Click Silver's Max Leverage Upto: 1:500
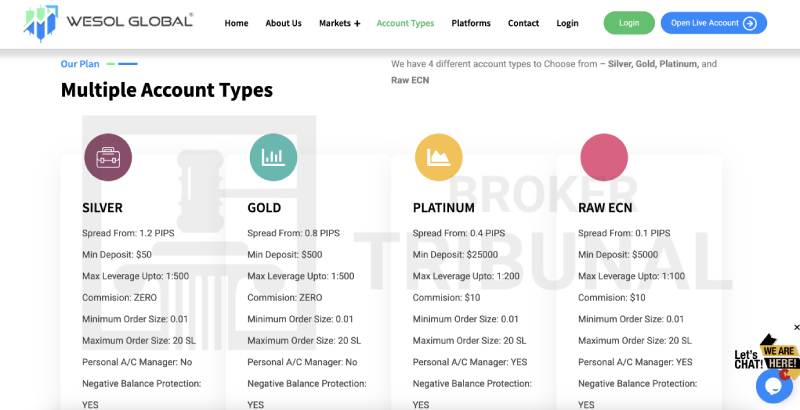The width and height of the screenshot is (800, 410). (136, 276)
